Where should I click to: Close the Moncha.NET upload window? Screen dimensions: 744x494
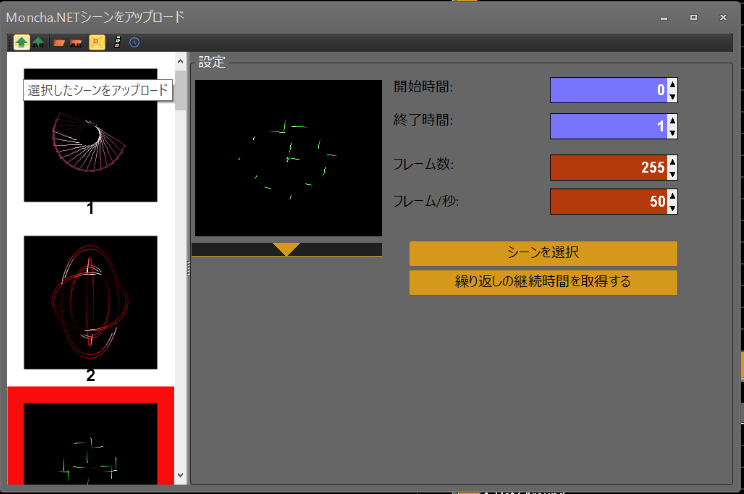click(723, 18)
